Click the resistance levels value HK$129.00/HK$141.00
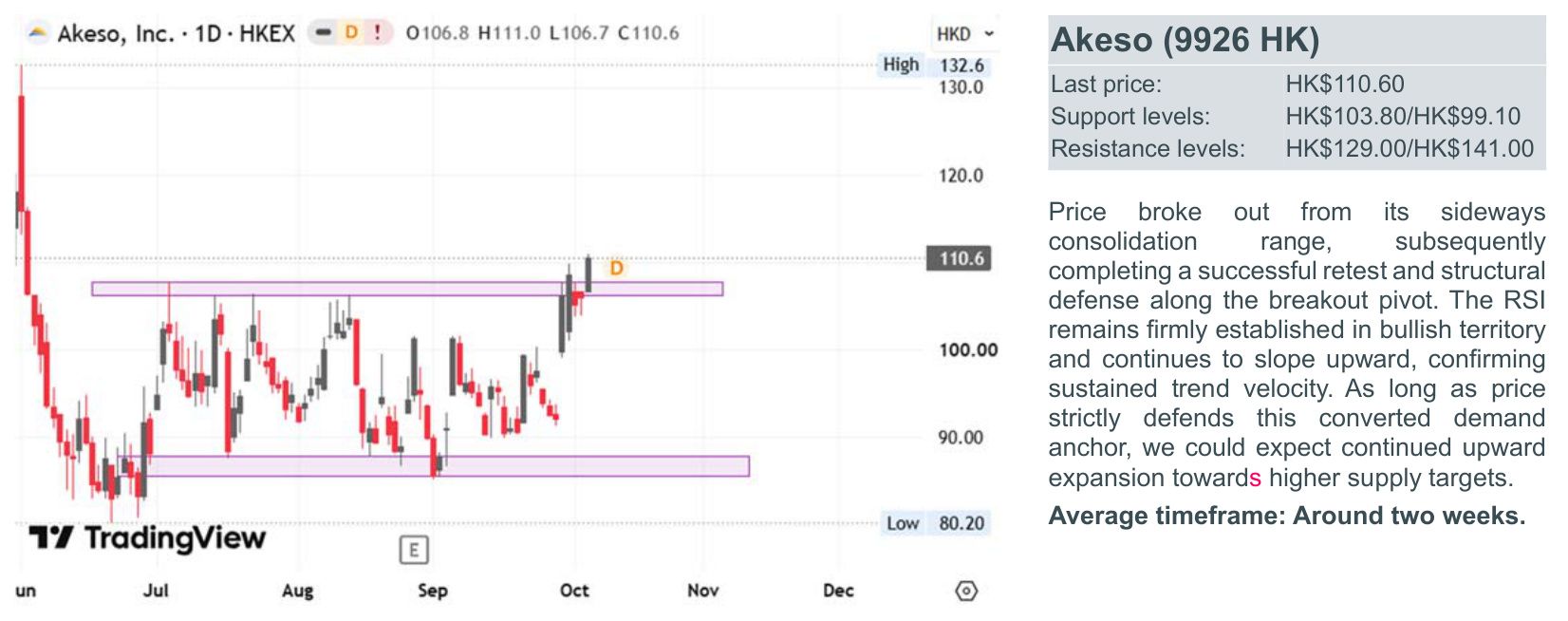The width and height of the screenshot is (1568, 621). 1409,148
